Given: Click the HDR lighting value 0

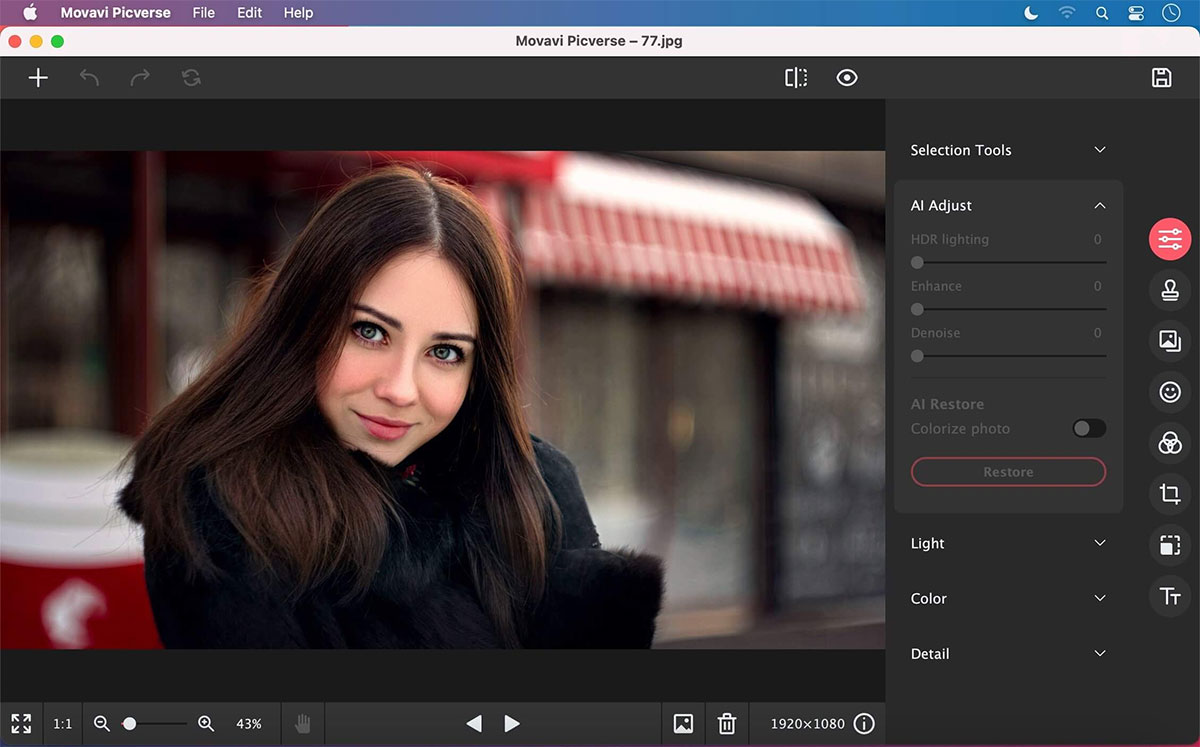Looking at the screenshot, I should coord(1098,239).
